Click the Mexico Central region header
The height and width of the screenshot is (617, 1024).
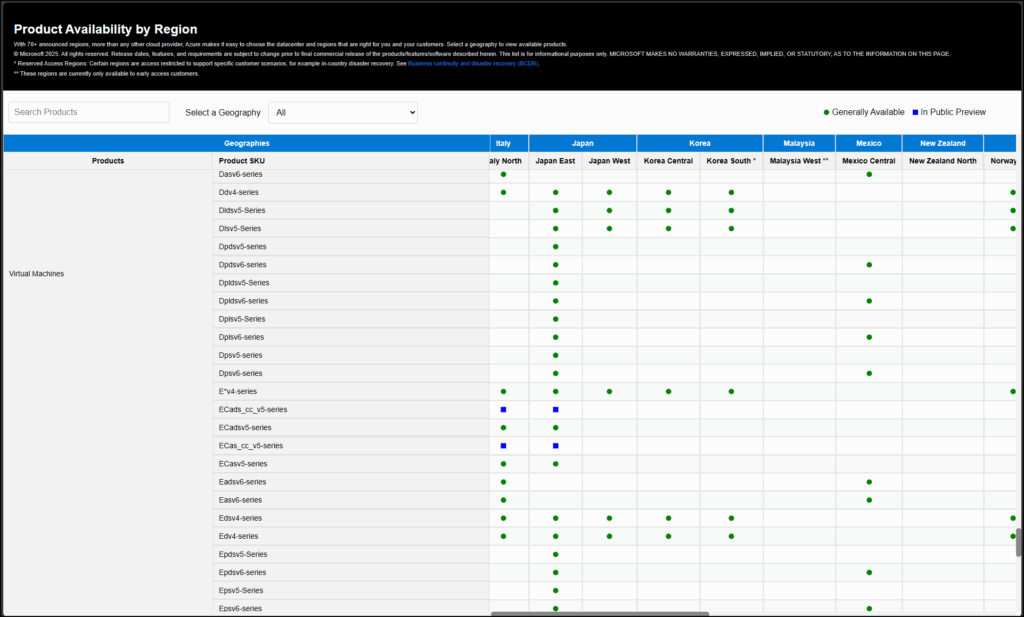(869, 161)
